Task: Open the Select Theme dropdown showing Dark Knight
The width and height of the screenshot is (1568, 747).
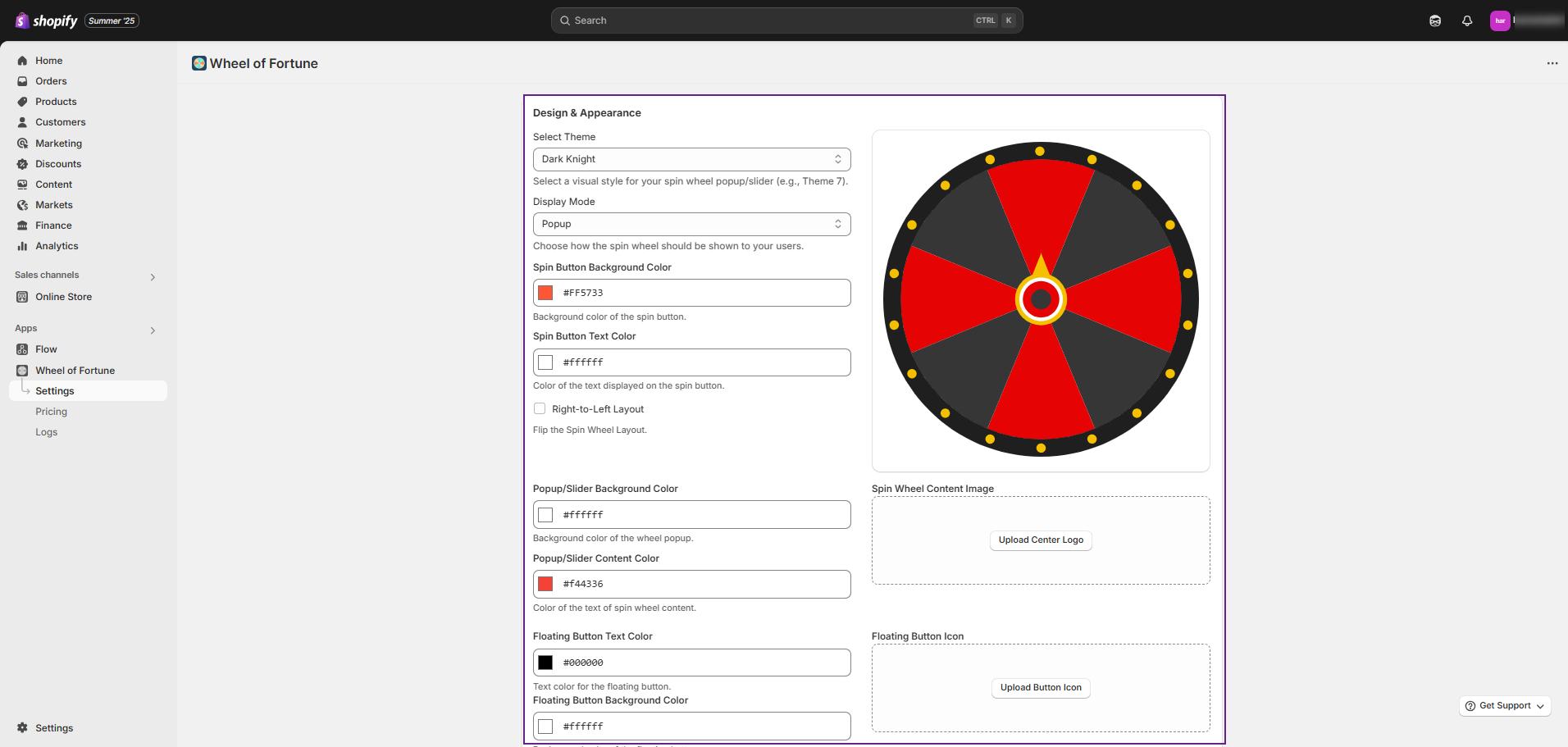Action: (x=691, y=159)
